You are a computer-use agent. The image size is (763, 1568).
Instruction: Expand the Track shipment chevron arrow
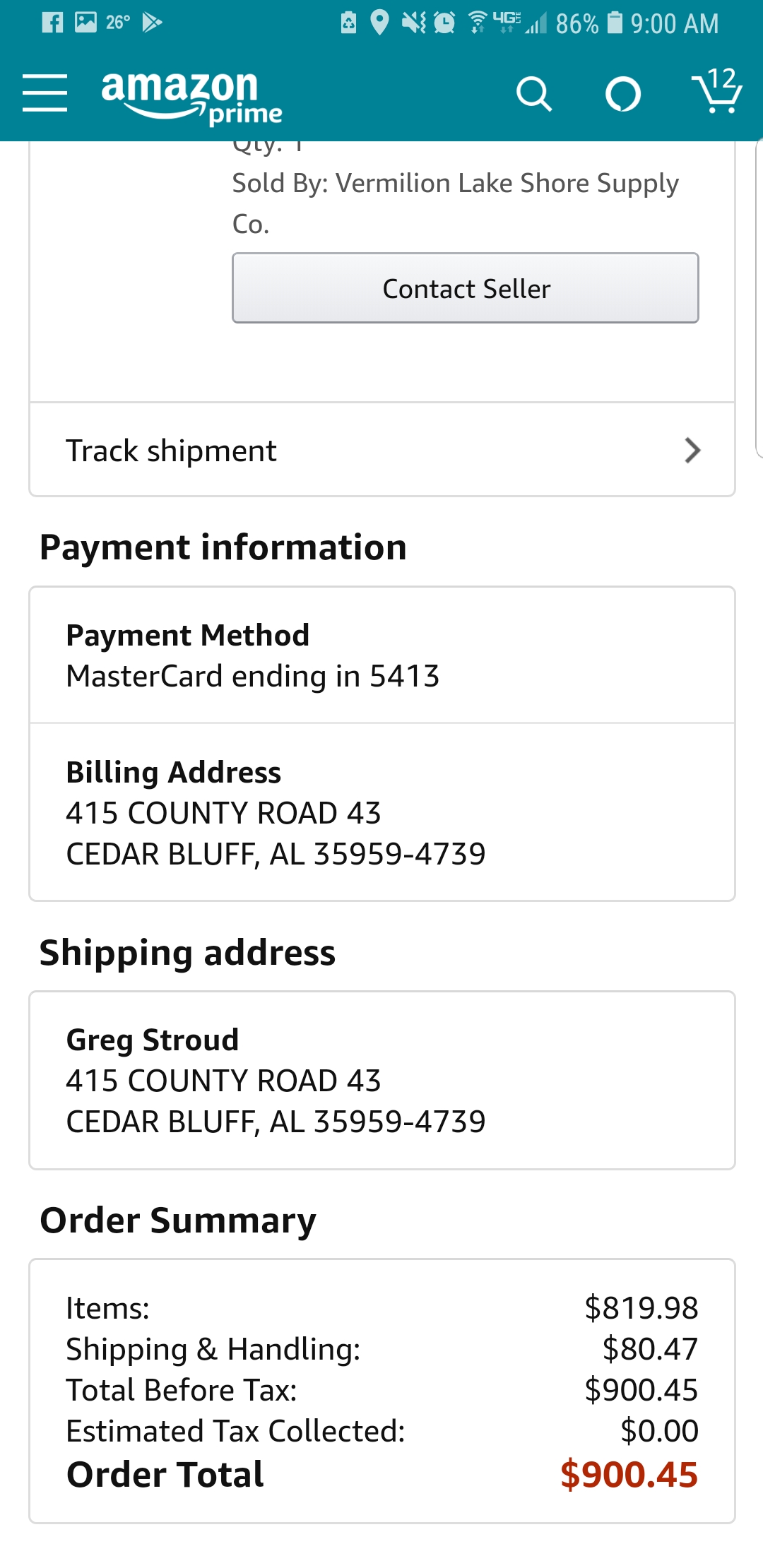[x=692, y=451]
